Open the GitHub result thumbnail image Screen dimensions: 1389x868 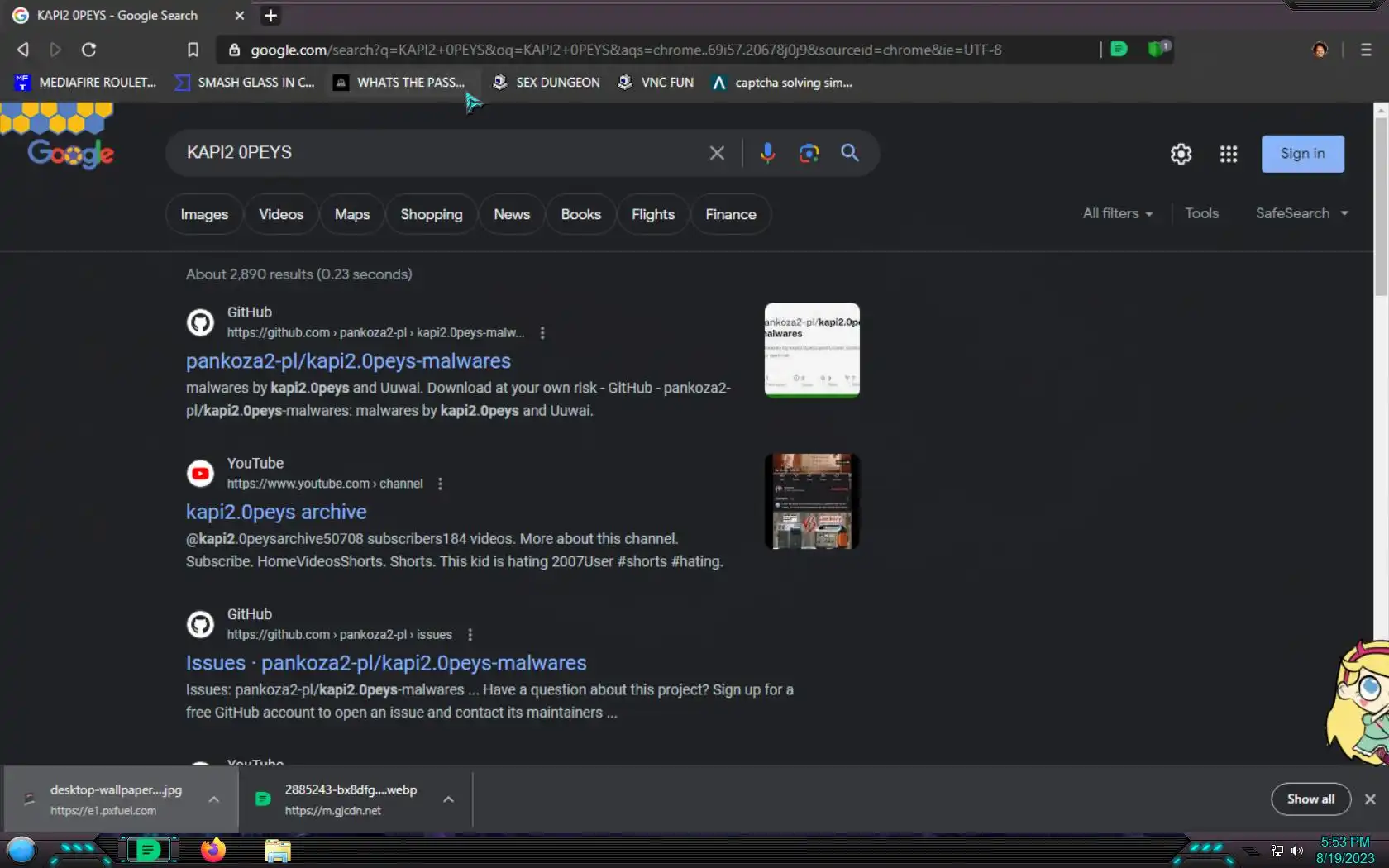coord(812,351)
